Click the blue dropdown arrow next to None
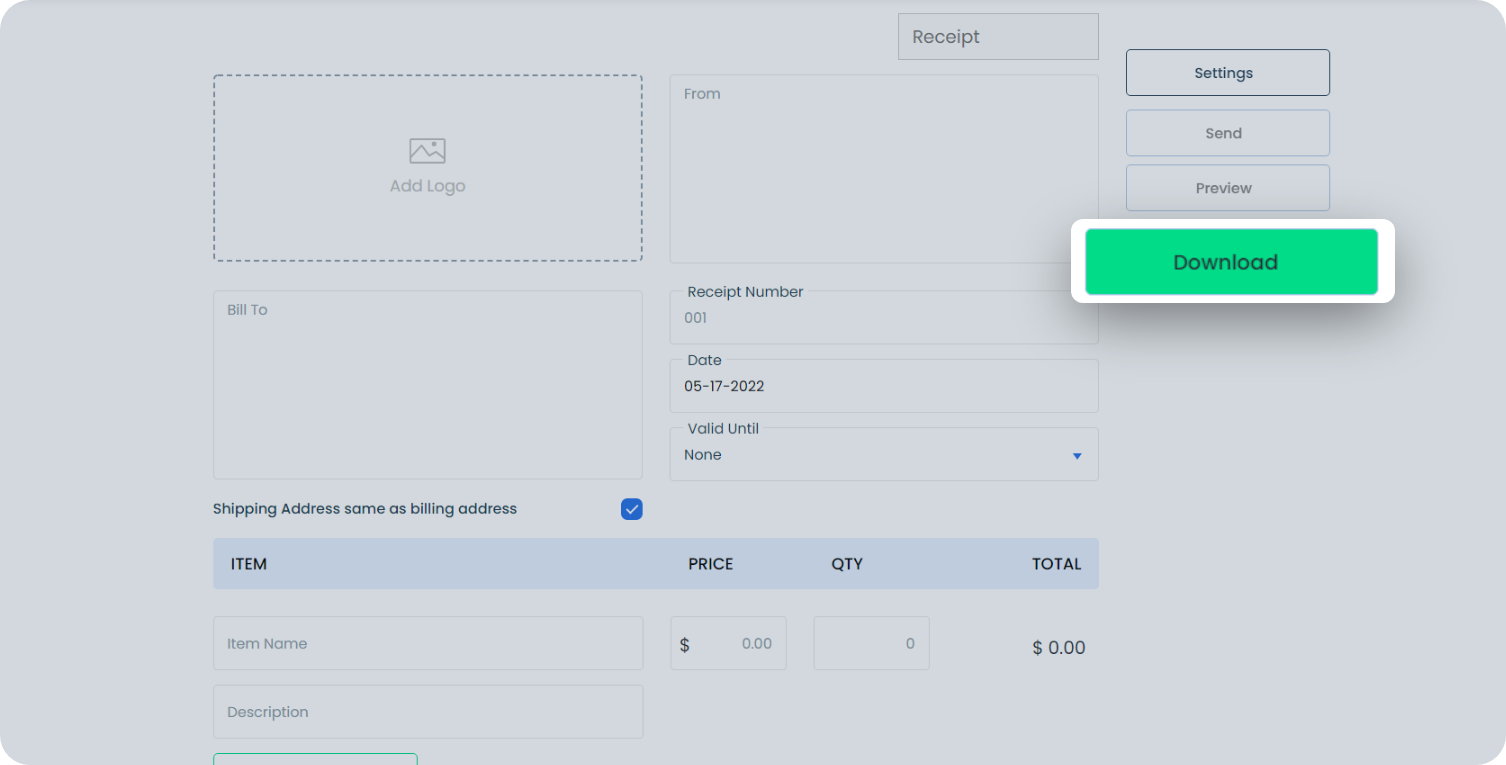This screenshot has height=765, width=1506. 1077,455
